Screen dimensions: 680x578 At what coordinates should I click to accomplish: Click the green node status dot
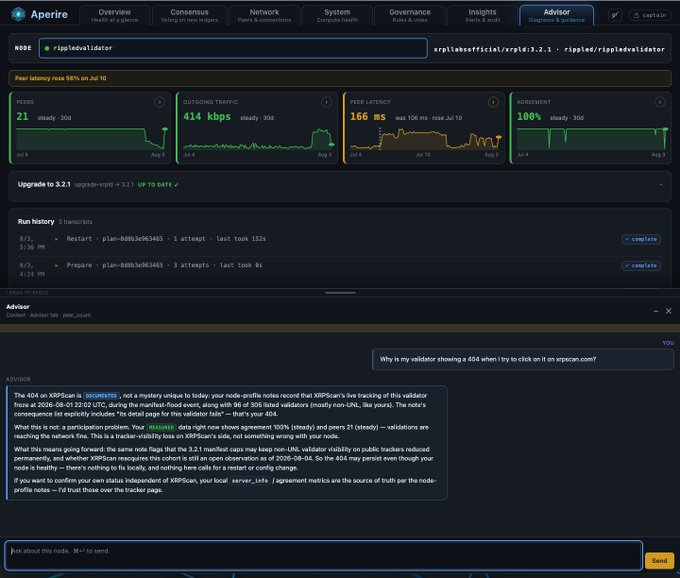tap(47, 48)
